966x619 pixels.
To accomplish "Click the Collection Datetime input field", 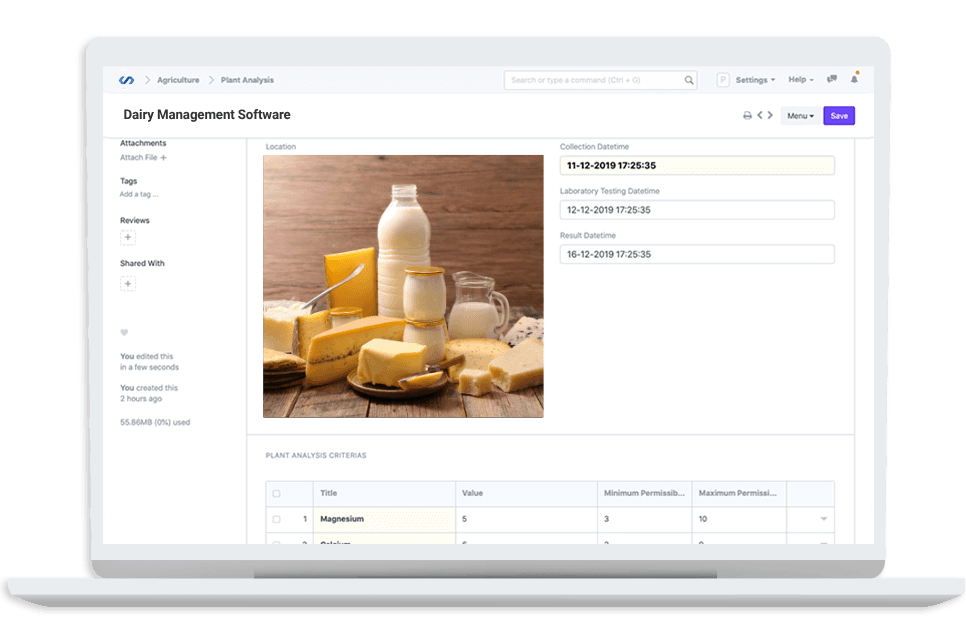I will [697, 165].
